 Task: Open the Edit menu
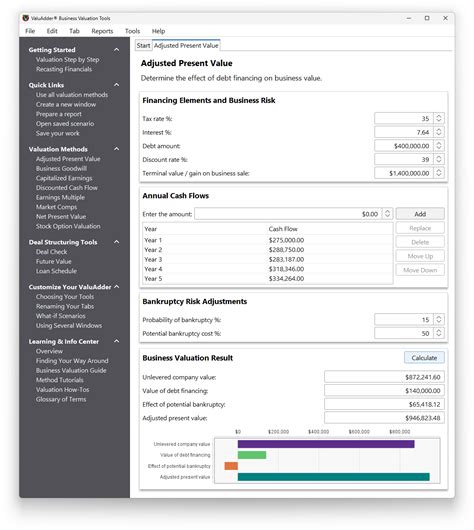pyautogui.click(x=52, y=31)
